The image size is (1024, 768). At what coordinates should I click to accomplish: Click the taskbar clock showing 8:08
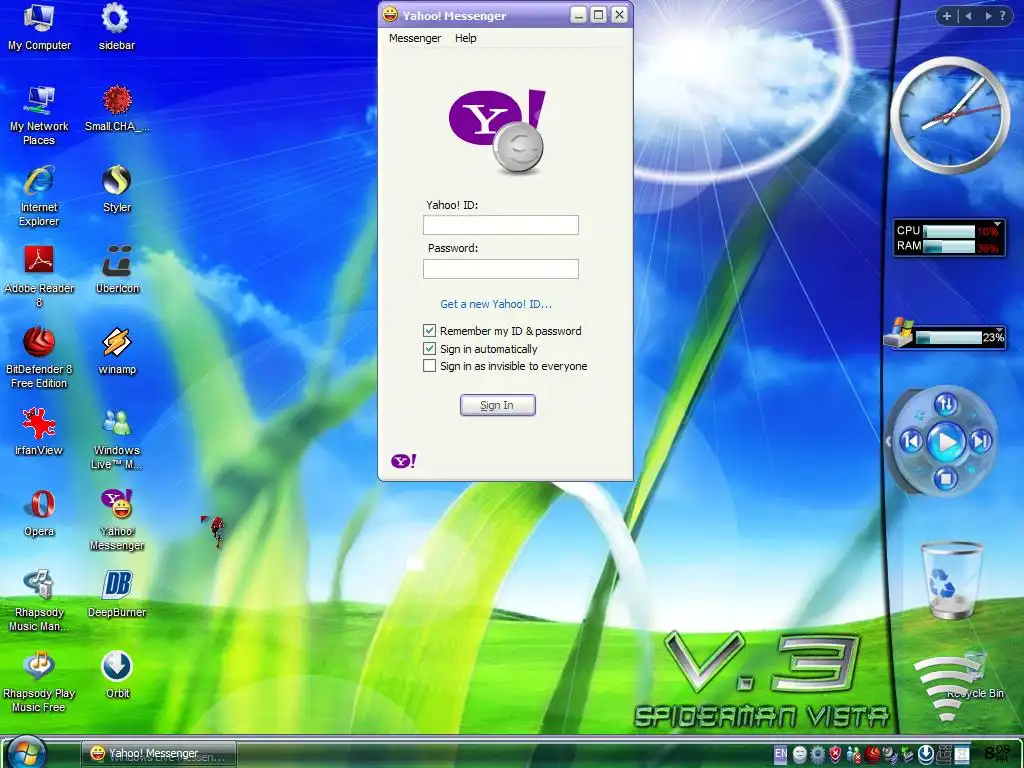click(x=997, y=753)
